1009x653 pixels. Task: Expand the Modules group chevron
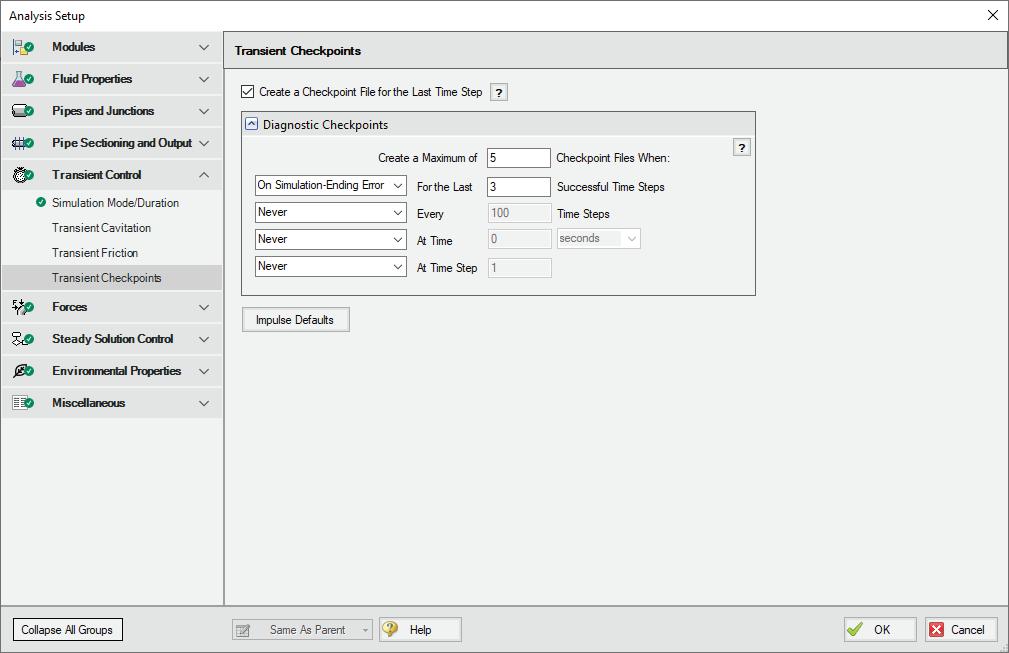pyautogui.click(x=204, y=47)
